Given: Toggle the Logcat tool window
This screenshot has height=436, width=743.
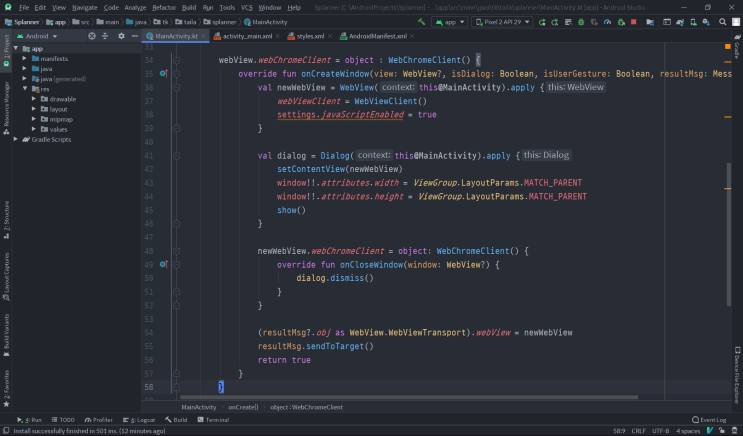Looking at the screenshot, I should point(139,420).
